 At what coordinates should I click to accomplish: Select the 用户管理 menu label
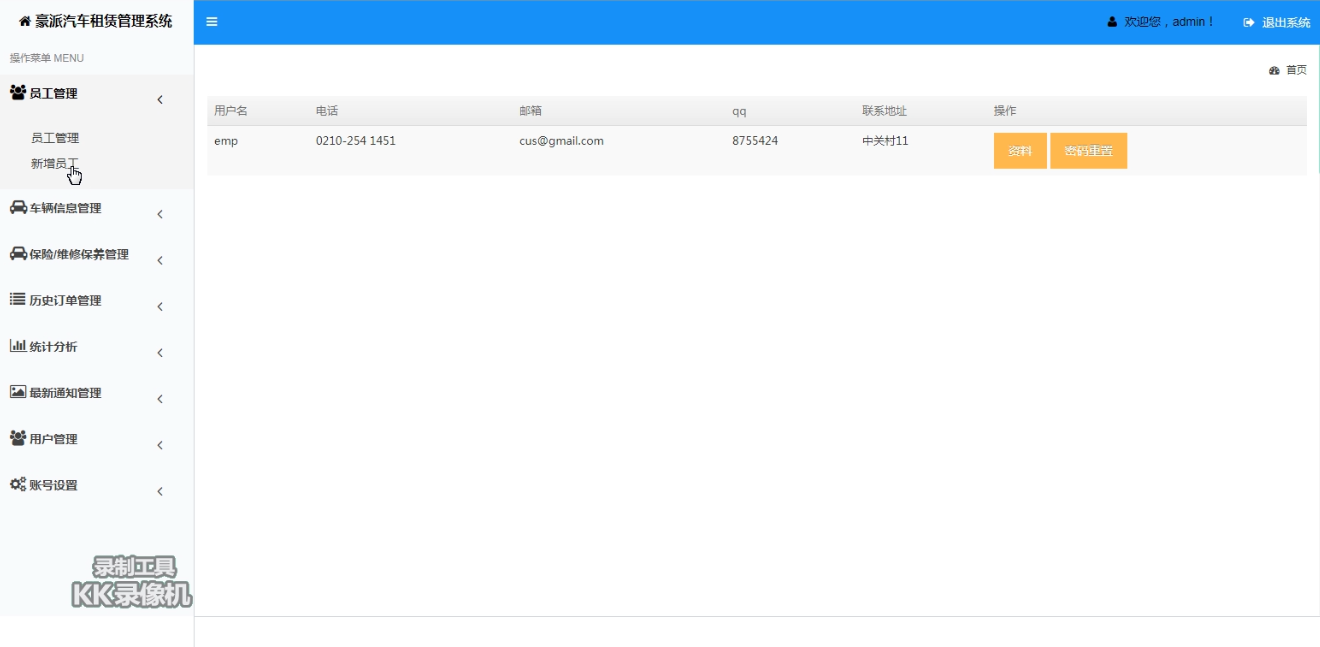pos(54,439)
